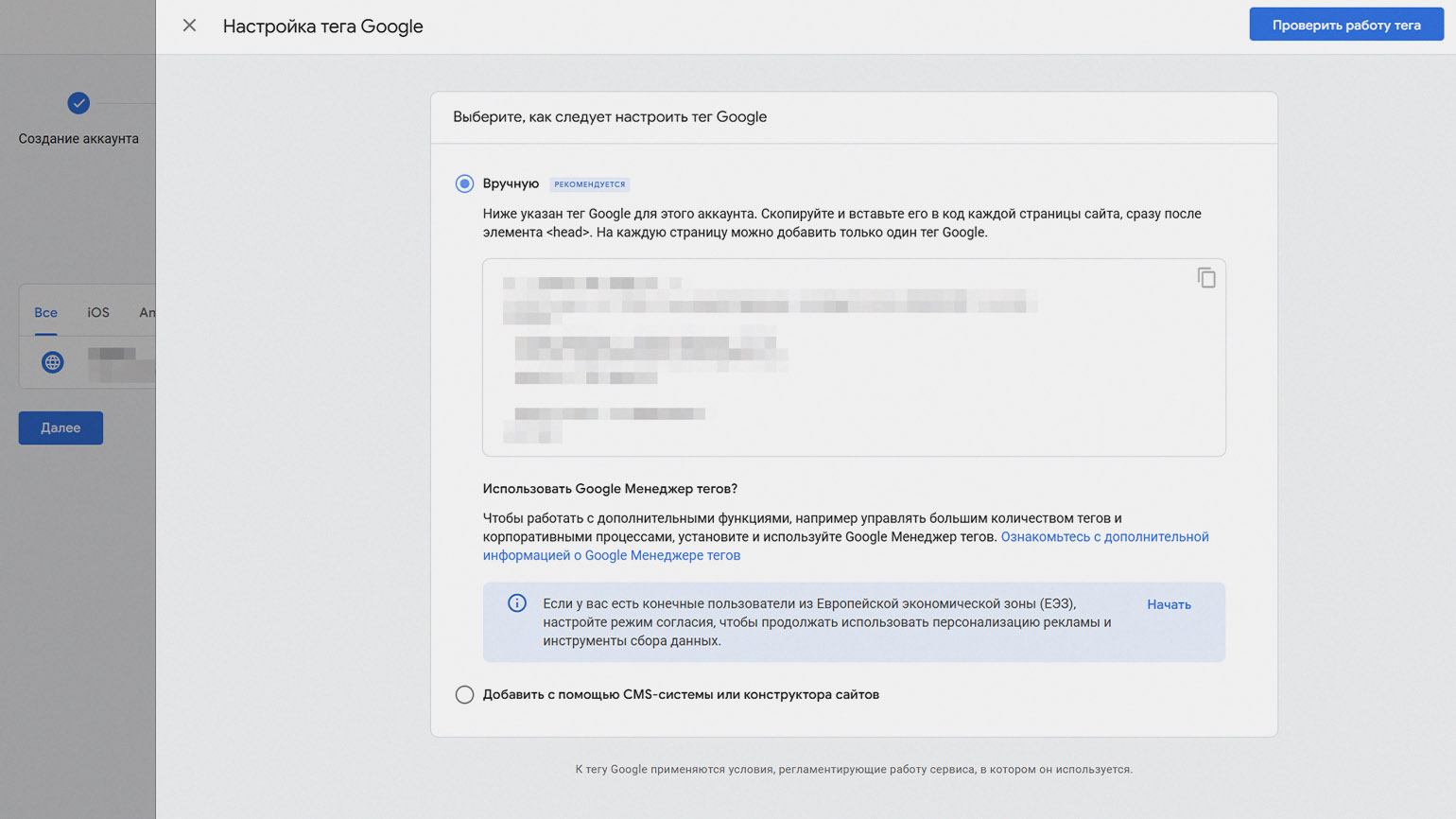Click the Далее button

click(x=61, y=427)
